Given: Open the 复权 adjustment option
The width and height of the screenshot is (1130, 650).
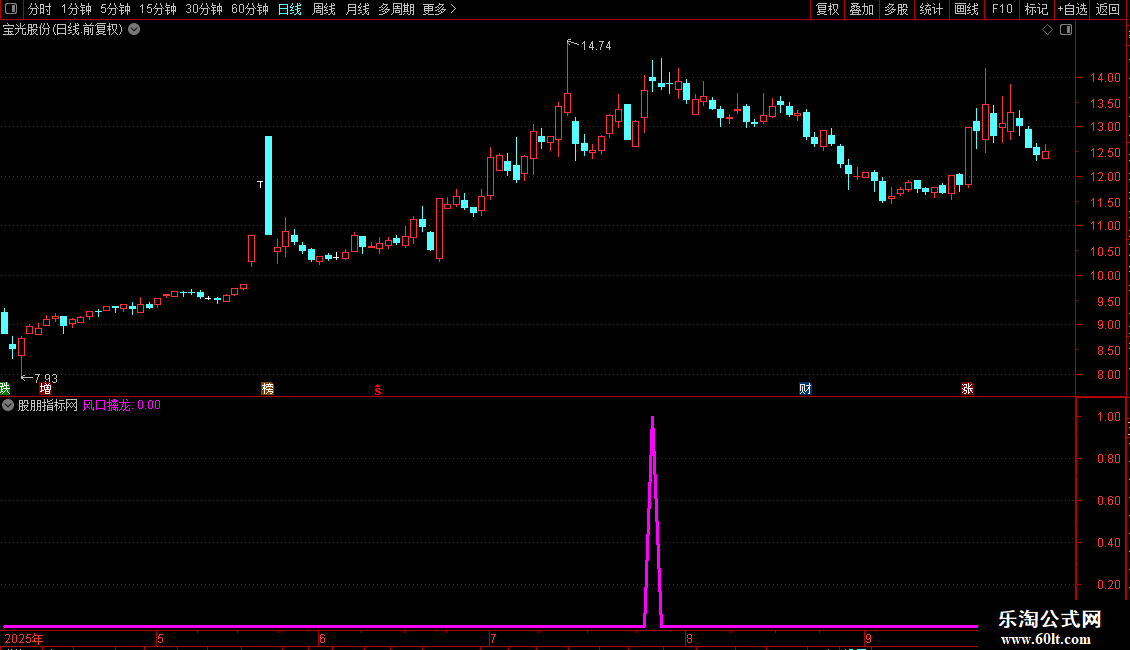Looking at the screenshot, I should point(827,9).
